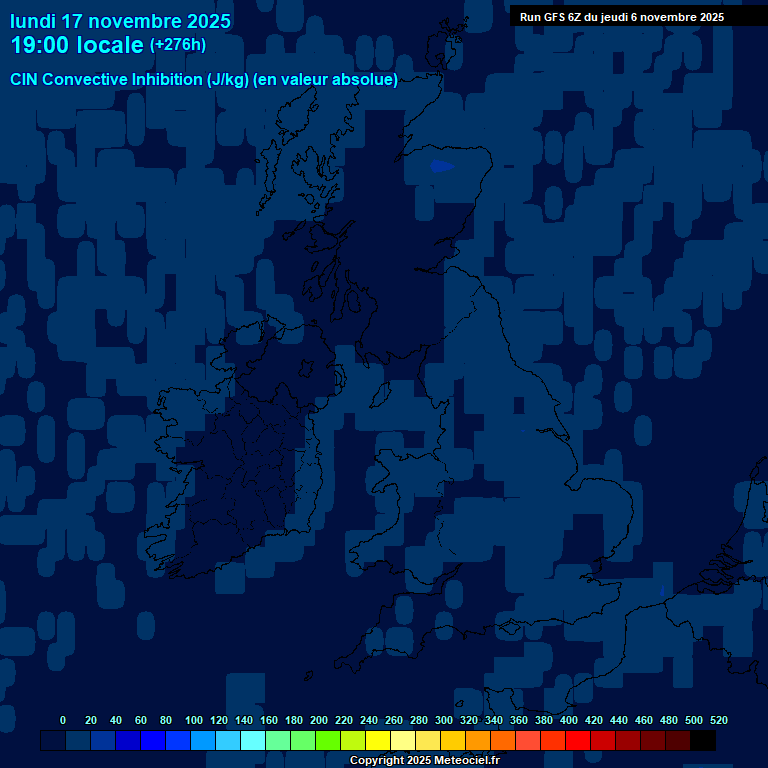This screenshot has height=768, width=768.
Task: Click the legend value '60'
Action: click(x=141, y=720)
